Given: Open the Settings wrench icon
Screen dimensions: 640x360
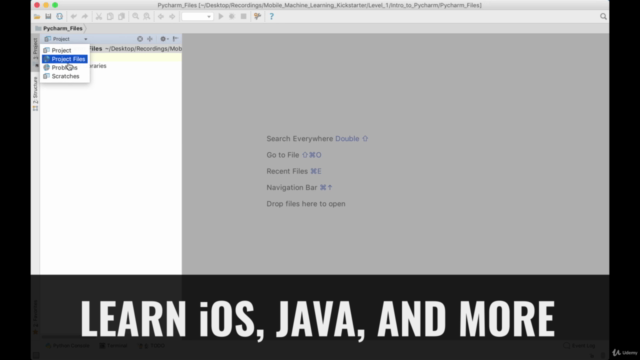Looking at the screenshot, I should tap(258, 16).
